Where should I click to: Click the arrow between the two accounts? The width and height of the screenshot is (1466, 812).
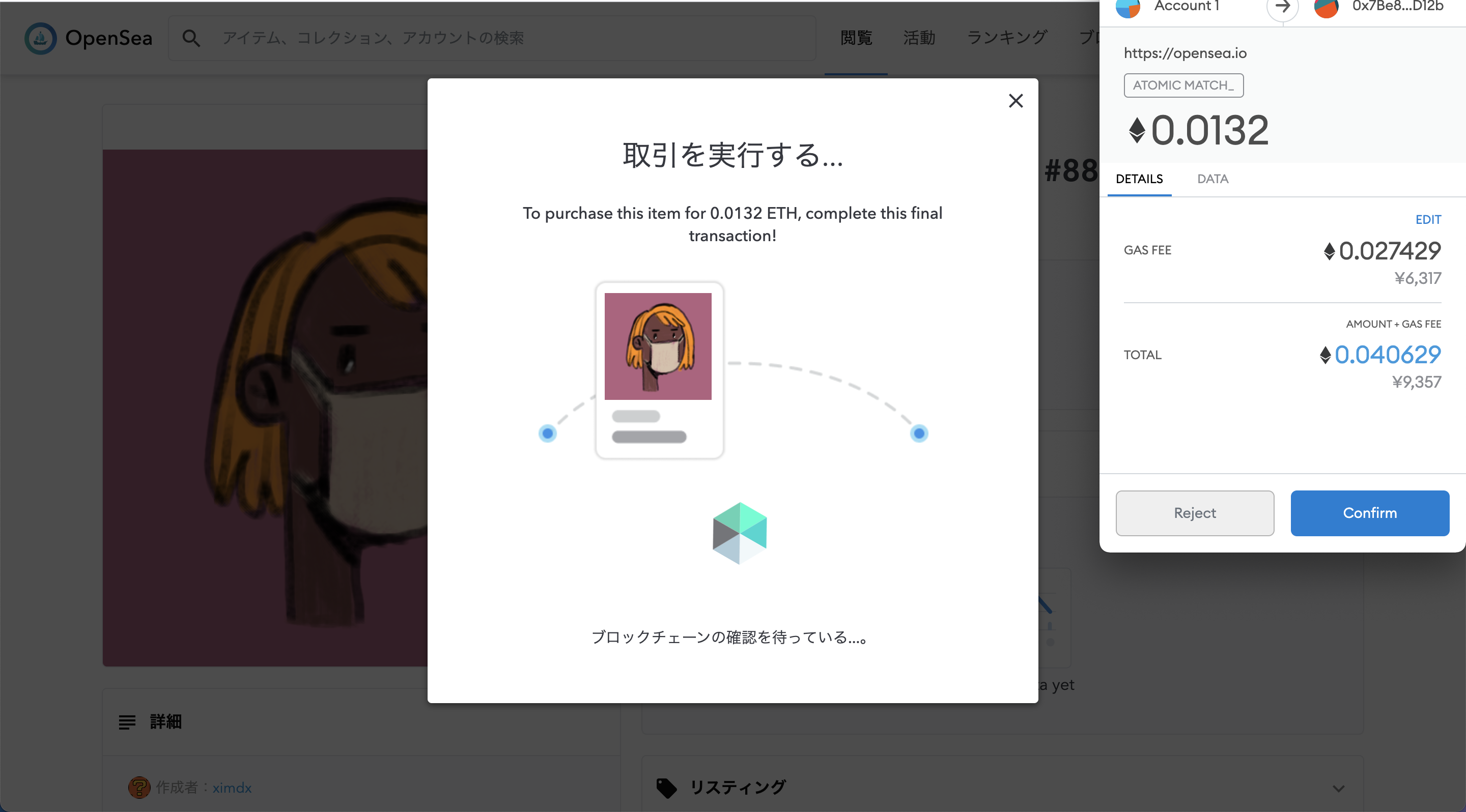click(1282, 8)
